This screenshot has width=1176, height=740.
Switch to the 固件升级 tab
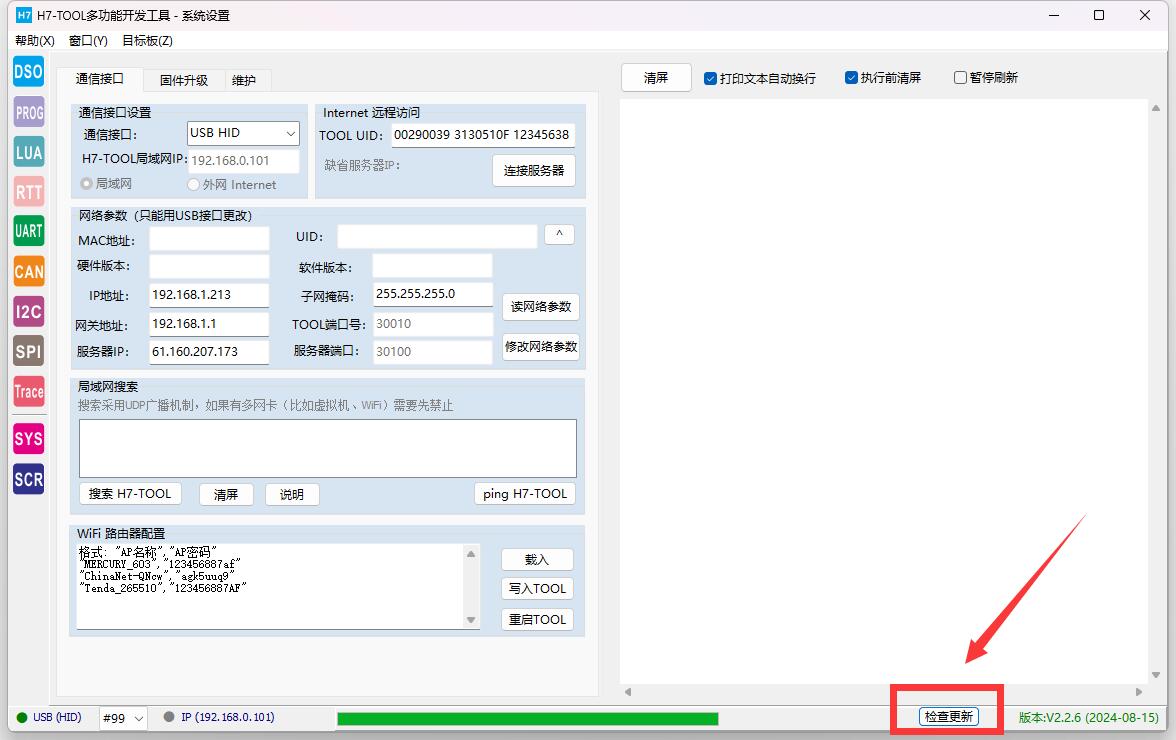(184, 80)
